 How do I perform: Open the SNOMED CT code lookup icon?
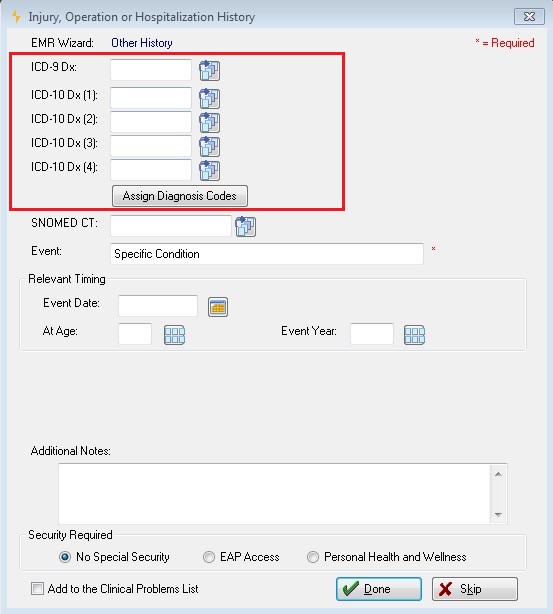[246, 226]
